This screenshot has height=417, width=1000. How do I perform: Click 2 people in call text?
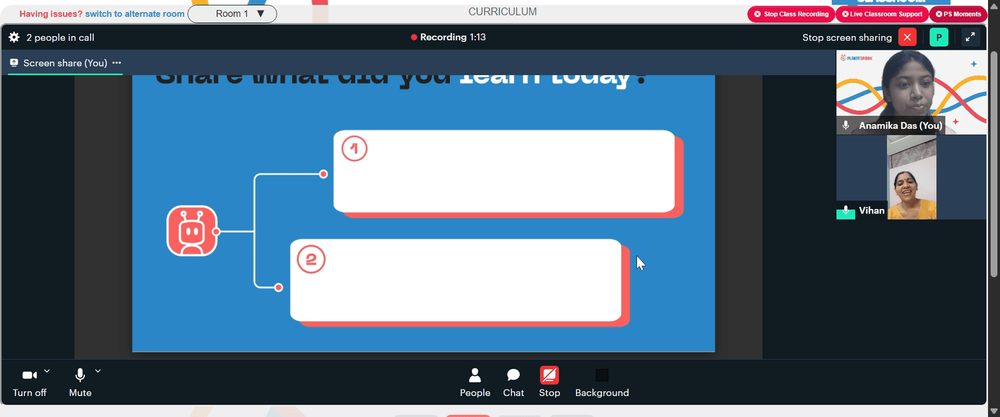point(60,38)
